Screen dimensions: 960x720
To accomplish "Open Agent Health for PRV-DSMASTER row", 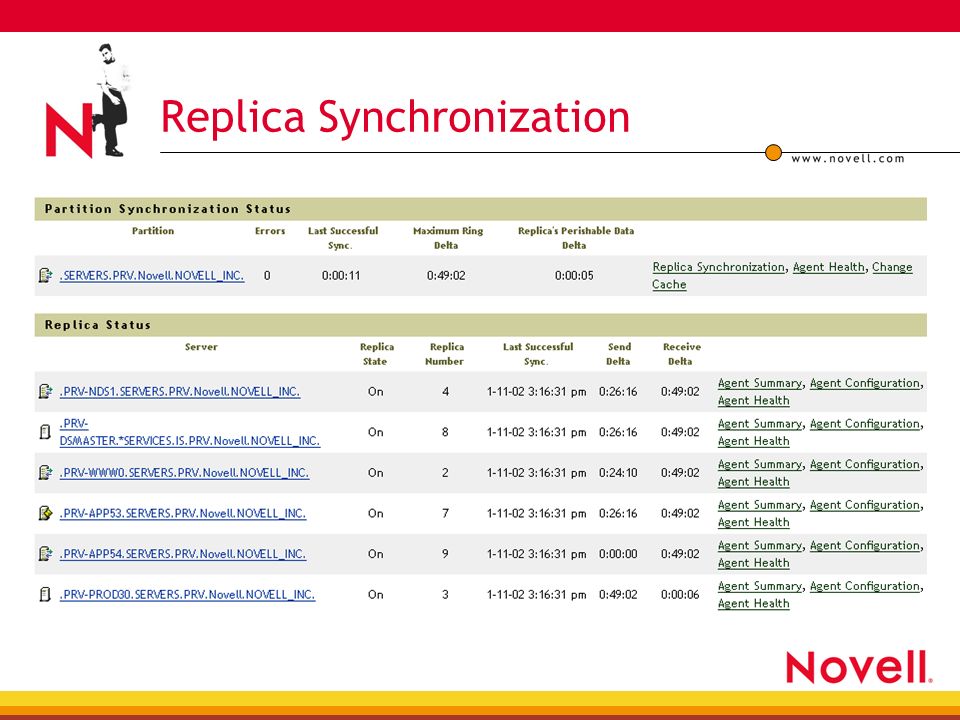I will (754, 441).
